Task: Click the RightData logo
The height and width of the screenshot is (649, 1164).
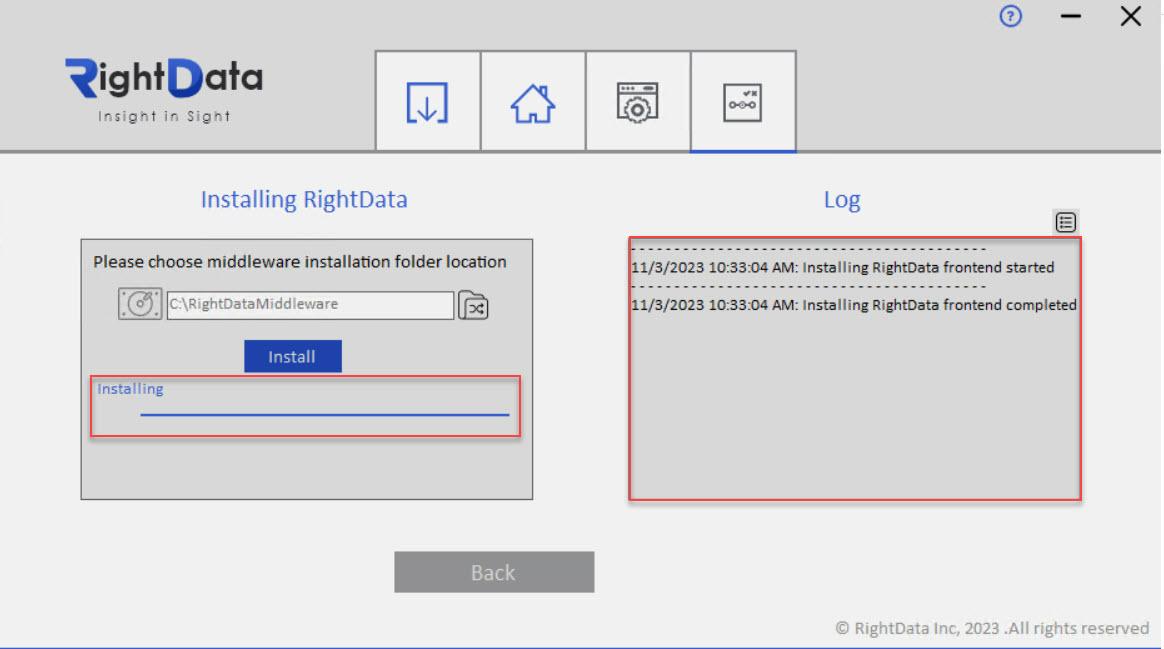Action: coord(162,76)
